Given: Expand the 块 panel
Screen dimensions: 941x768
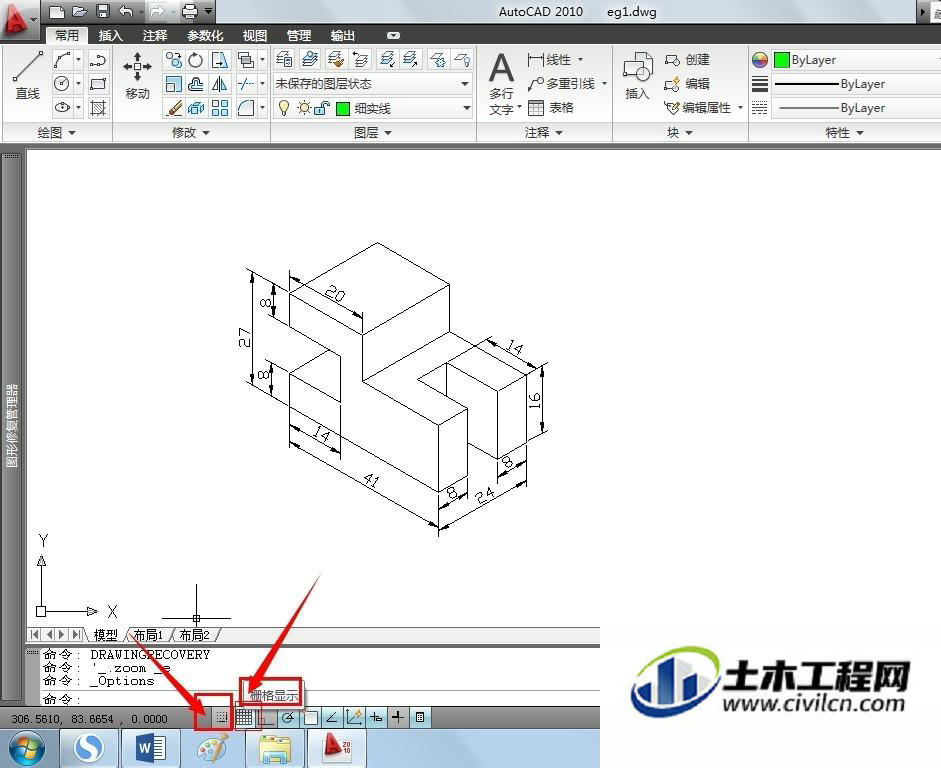Looking at the screenshot, I should pyautogui.click(x=679, y=133).
